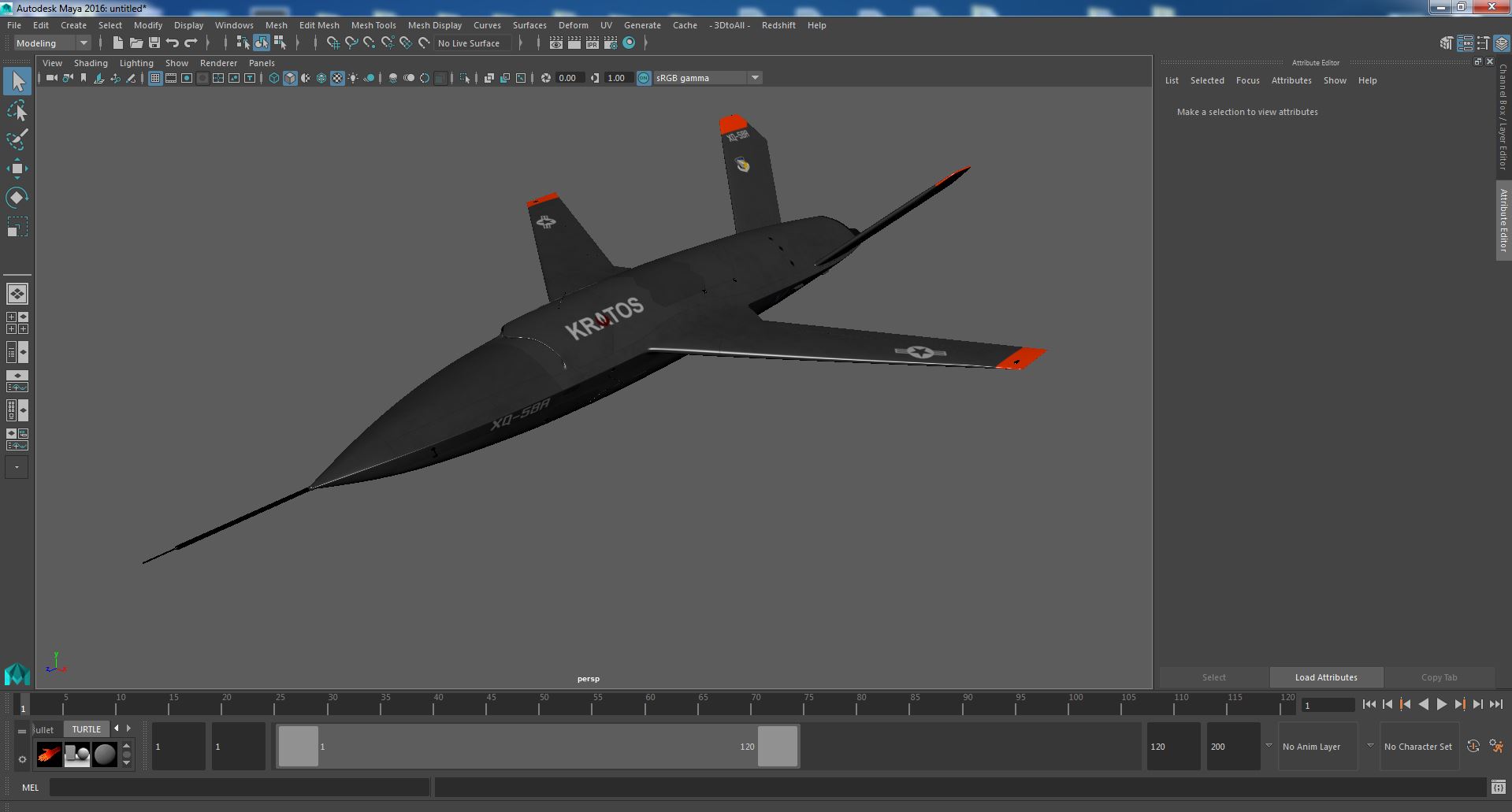Viewport: 1512px width, 812px height.
Task: Switch to the TURTLE shelf tab
Action: pos(87,729)
